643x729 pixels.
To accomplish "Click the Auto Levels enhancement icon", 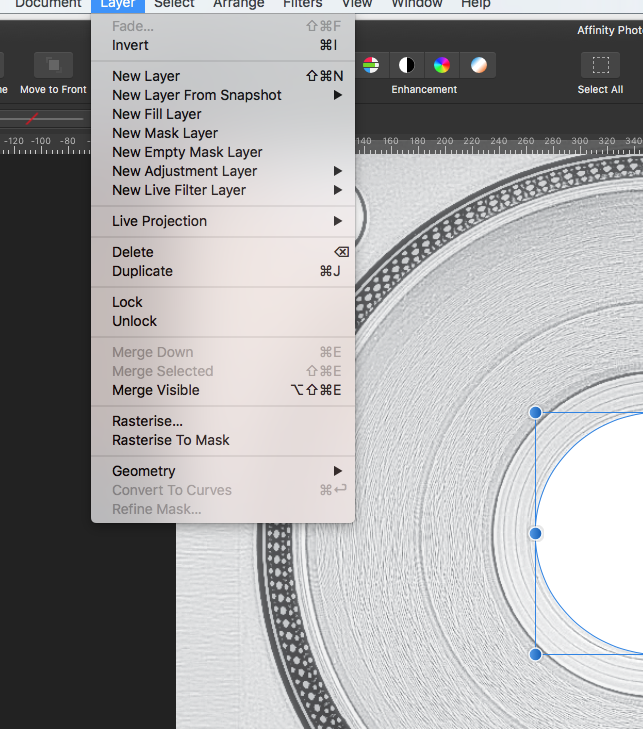I will 371,65.
